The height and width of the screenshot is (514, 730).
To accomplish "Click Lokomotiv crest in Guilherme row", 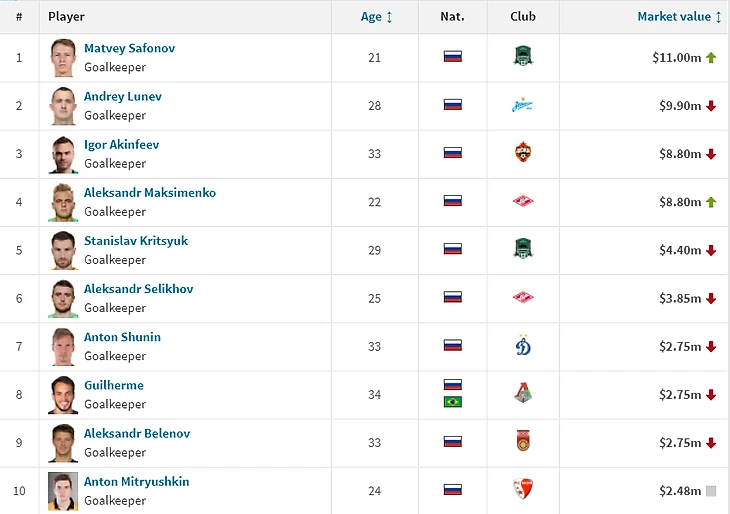I will pos(523,394).
